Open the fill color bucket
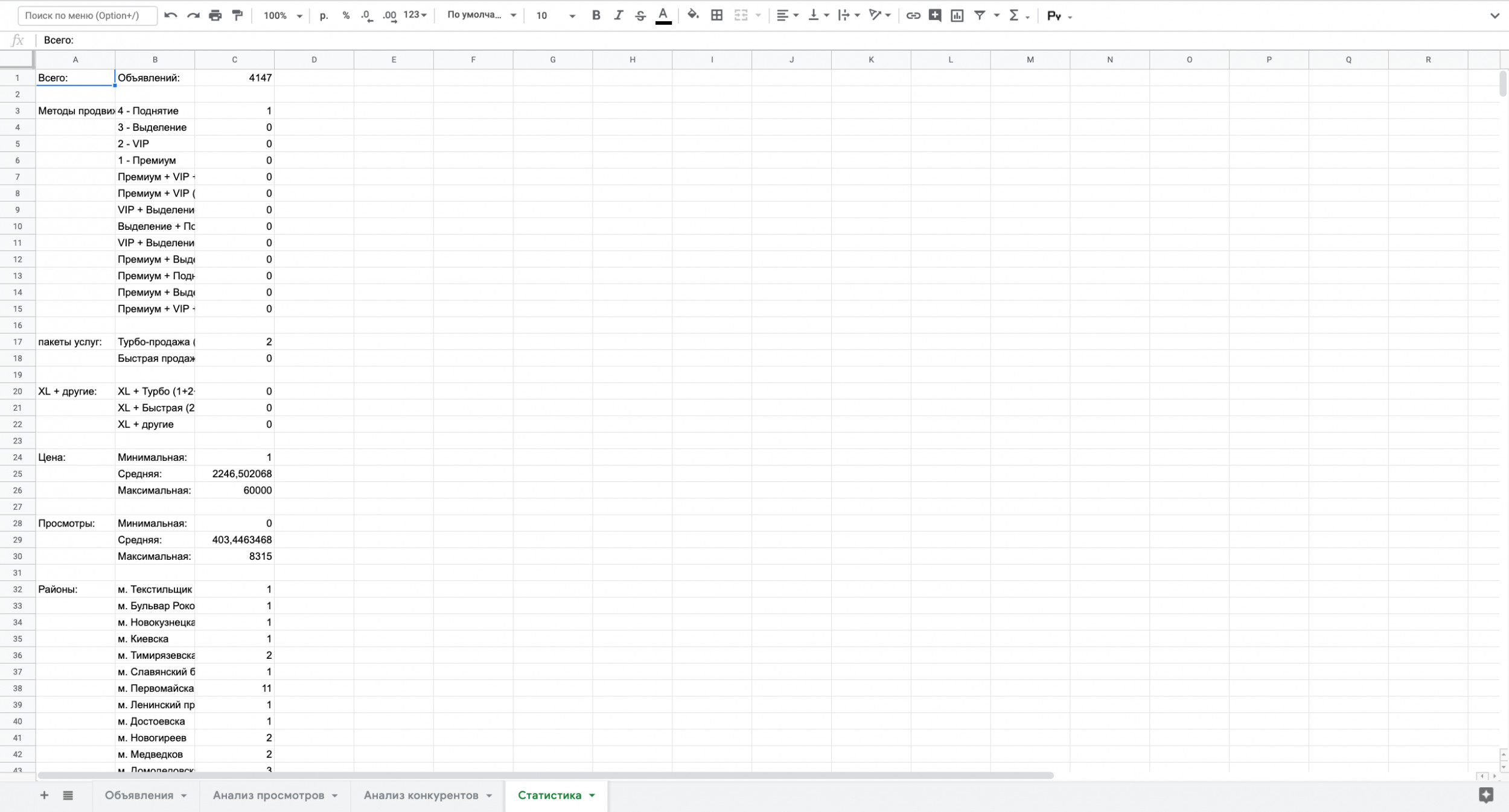 tap(693, 15)
